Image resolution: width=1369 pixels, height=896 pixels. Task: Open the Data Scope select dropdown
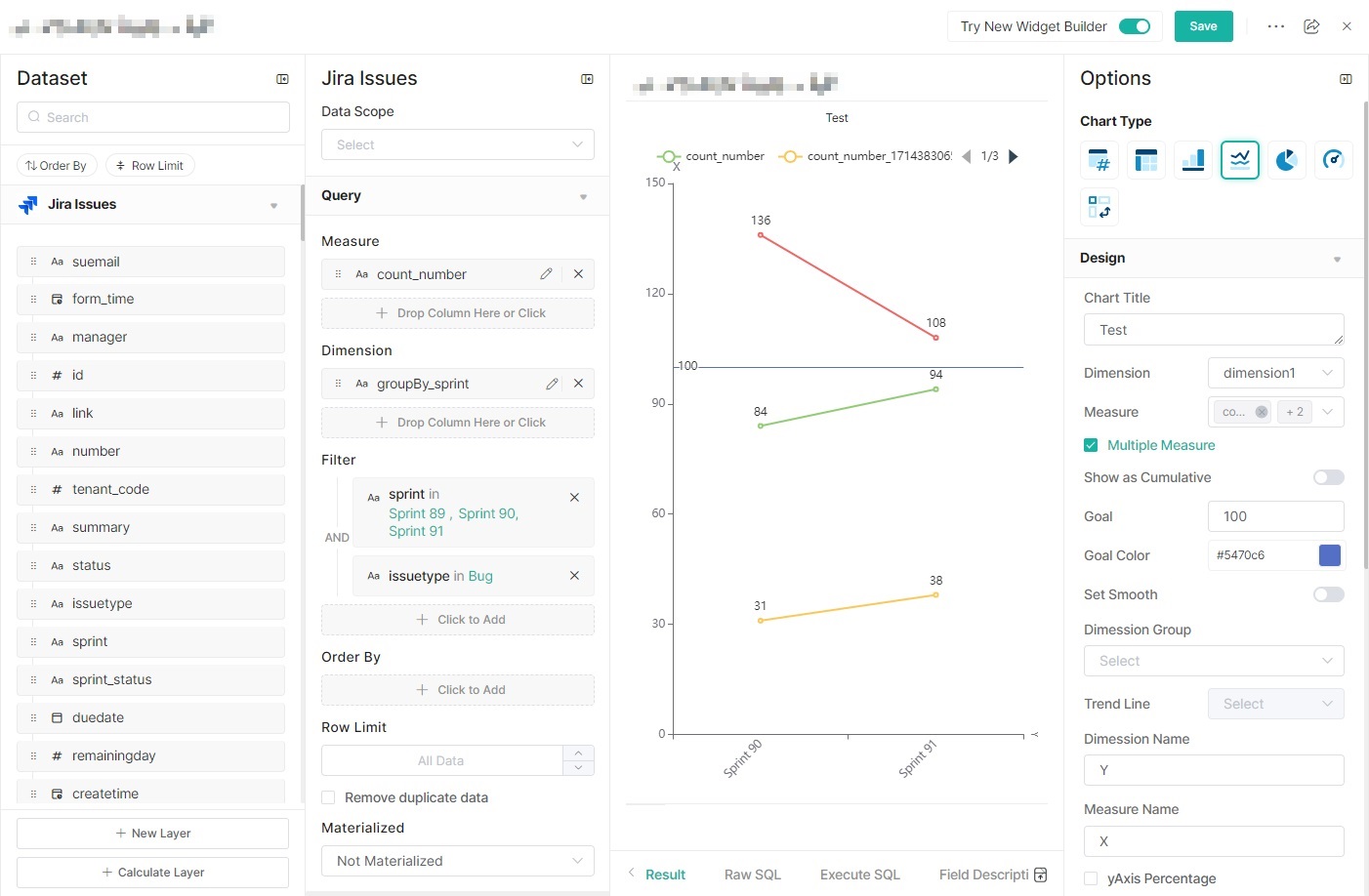tap(457, 144)
